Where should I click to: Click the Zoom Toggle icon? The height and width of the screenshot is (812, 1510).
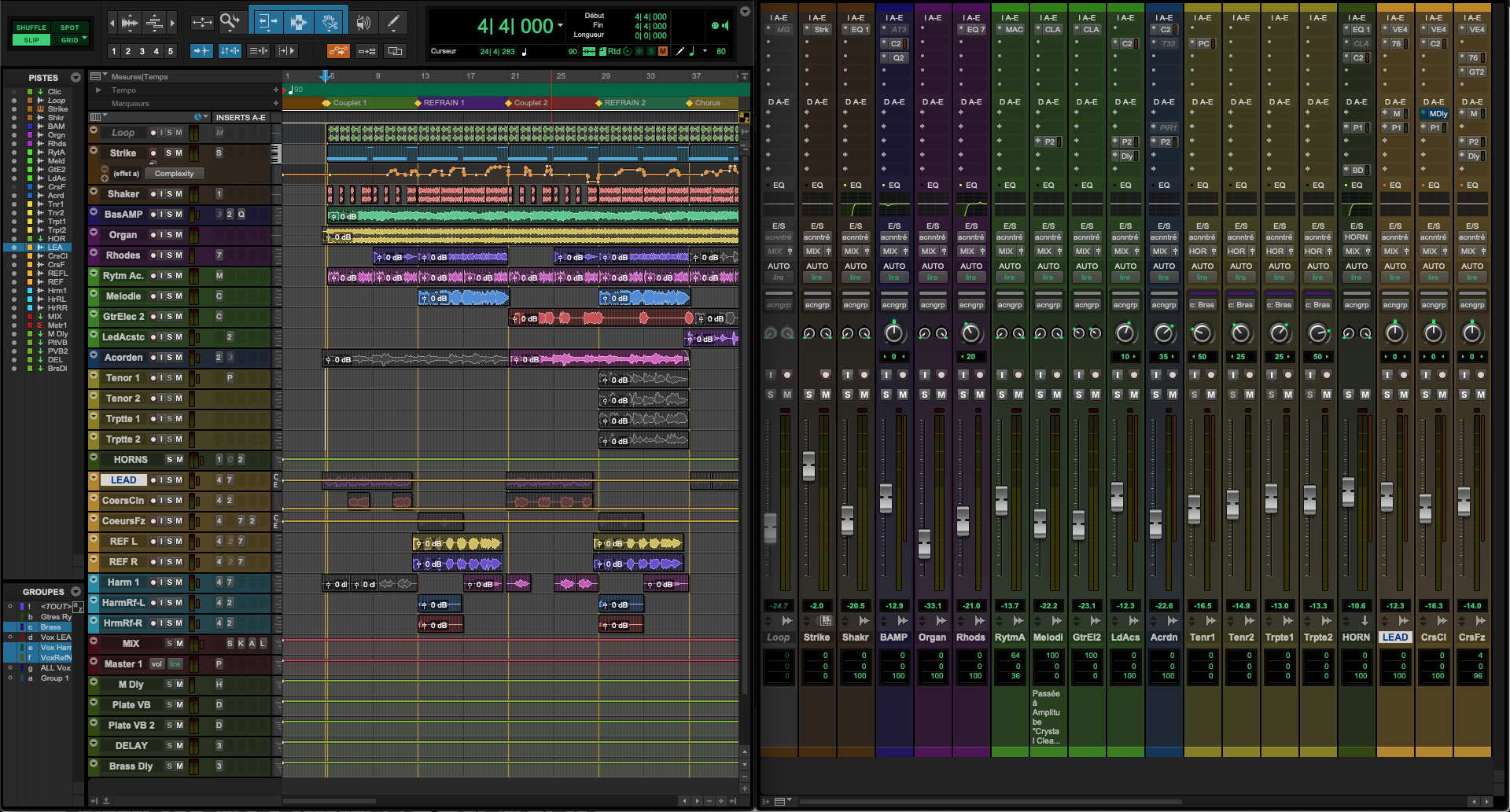point(202,23)
